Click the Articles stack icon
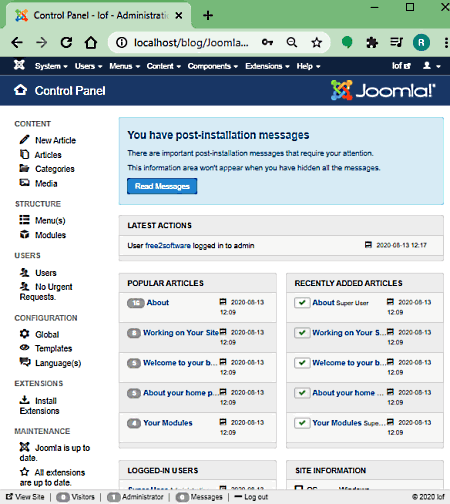The height and width of the screenshot is (504, 450). [x=24, y=154]
